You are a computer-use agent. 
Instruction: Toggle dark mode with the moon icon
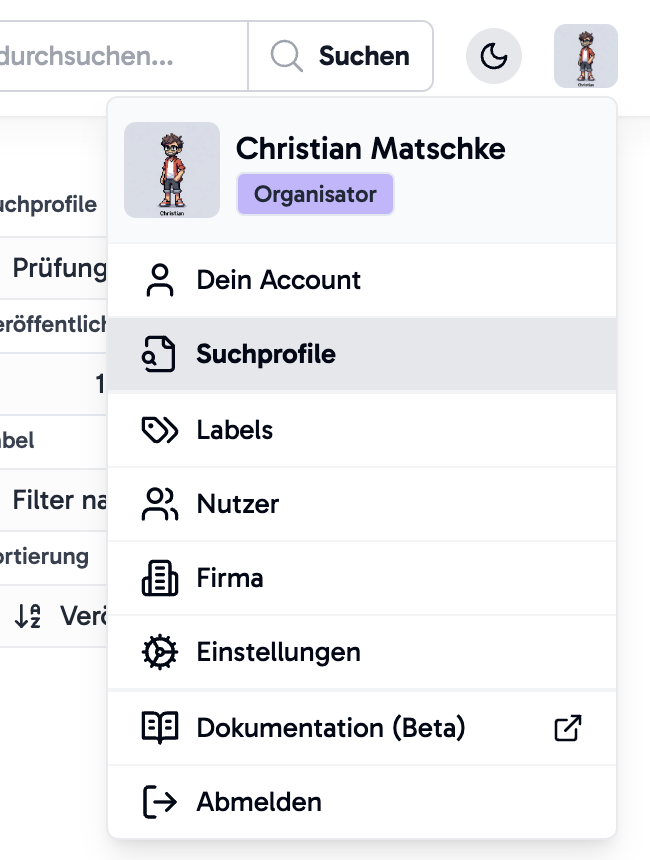[494, 56]
